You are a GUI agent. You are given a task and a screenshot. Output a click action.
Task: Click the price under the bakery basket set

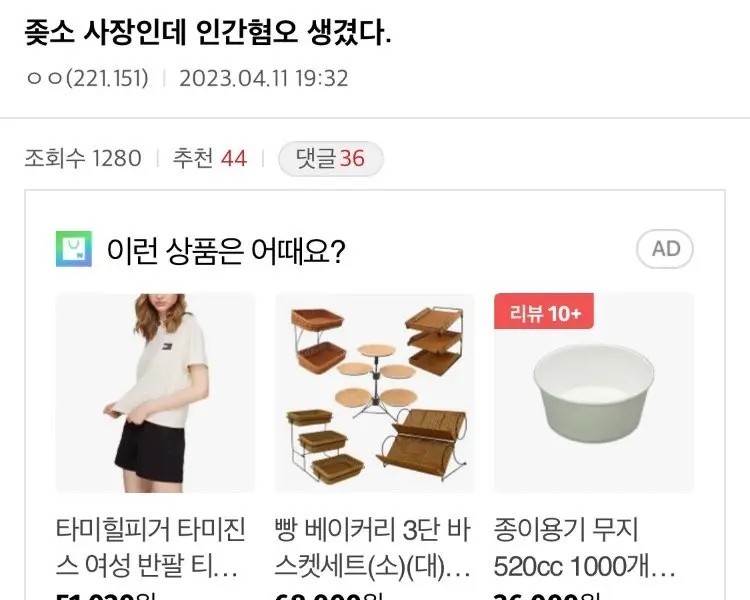328,596
